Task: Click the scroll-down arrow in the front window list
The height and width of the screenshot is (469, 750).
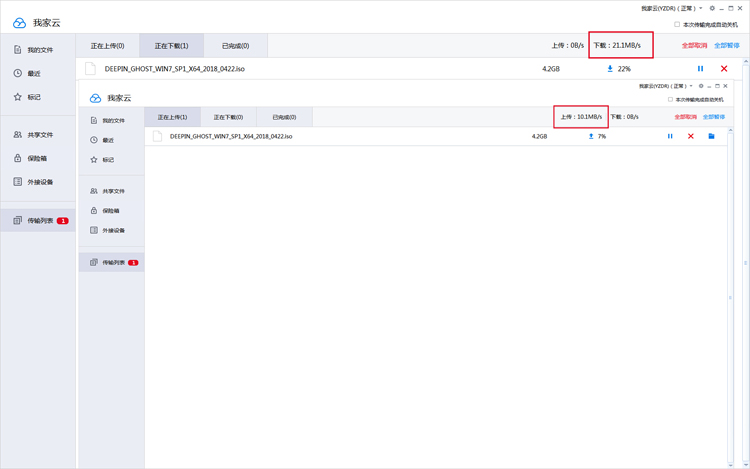Action: pyautogui.click(x=730, y=465)
